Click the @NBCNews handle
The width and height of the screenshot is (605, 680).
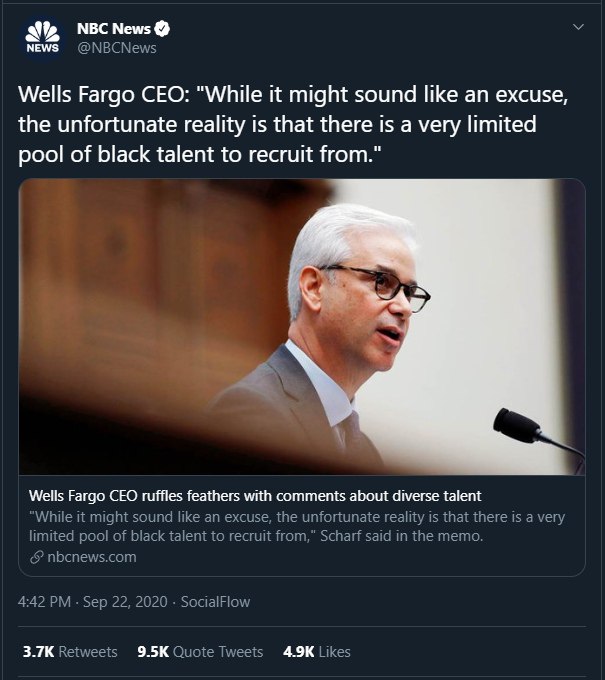(116, 48)
